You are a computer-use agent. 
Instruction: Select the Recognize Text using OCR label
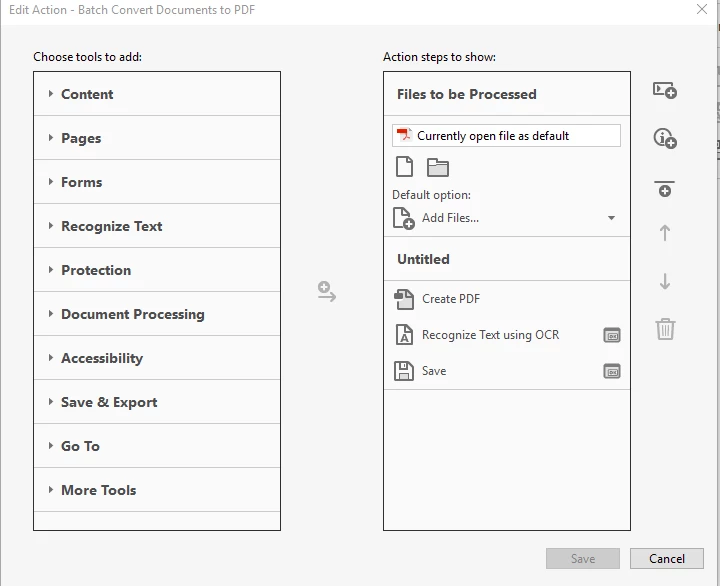click(490, 335)
